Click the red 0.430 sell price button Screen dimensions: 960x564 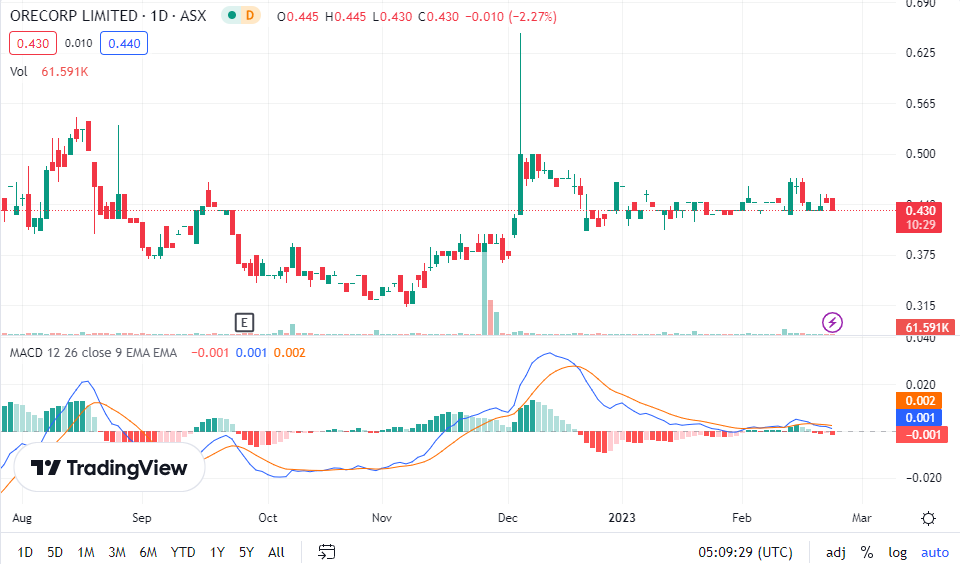point(32,43)
